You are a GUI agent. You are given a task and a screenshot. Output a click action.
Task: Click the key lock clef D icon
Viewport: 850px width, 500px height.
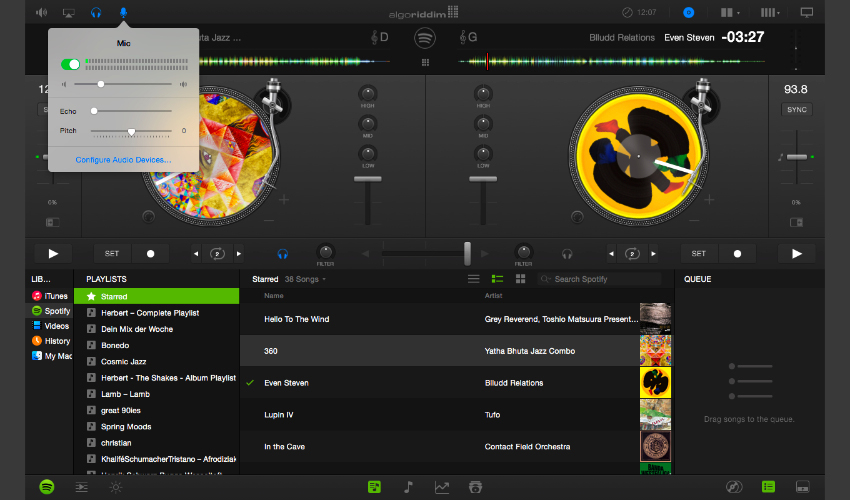tap(379, 37)
